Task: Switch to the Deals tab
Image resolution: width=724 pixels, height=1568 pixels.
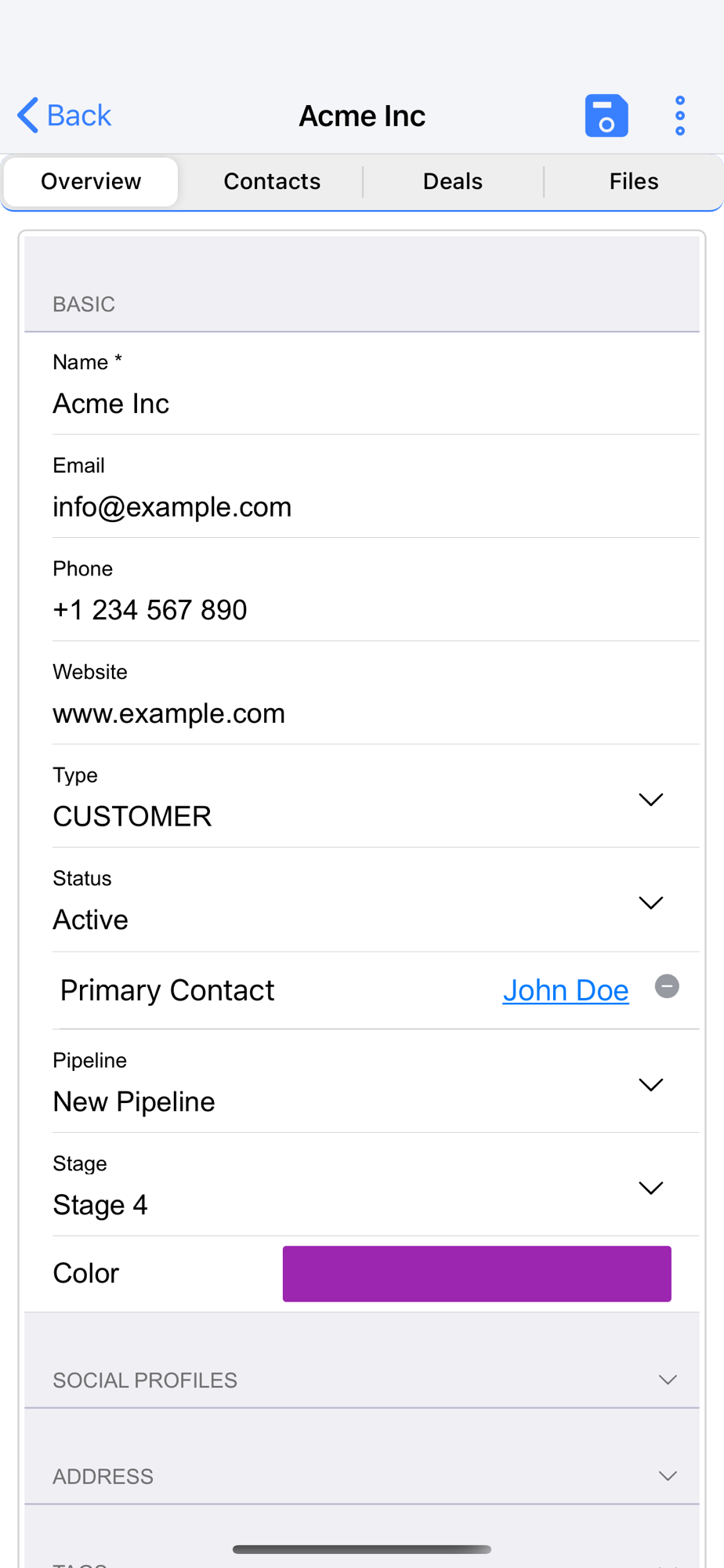Action: [x=453, y=181]
